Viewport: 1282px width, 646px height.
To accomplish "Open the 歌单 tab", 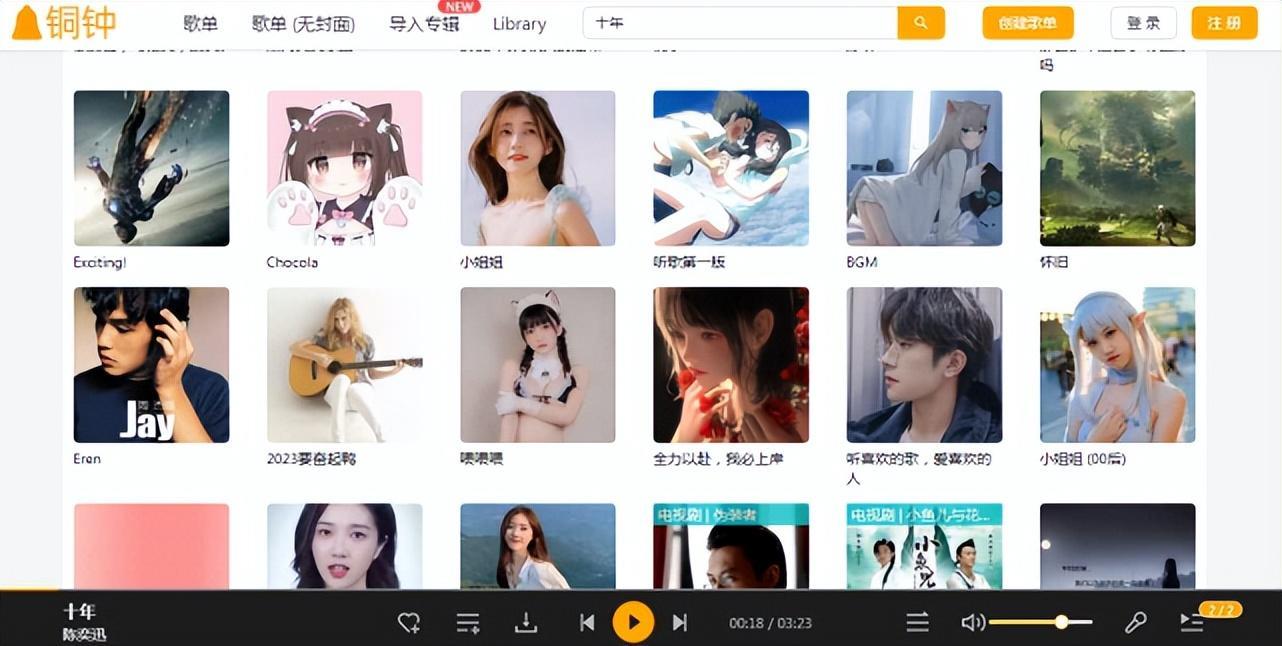I will (x=200, y=24).
